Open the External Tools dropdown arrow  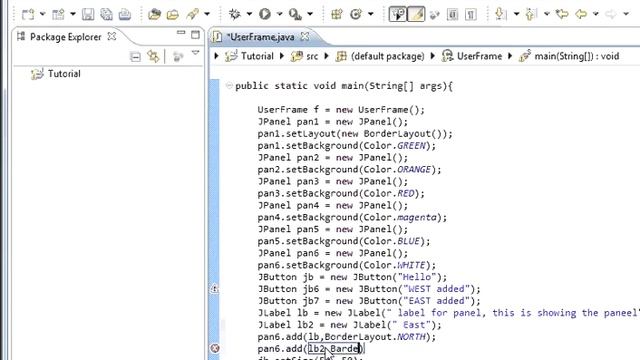pyautogui.click(x=310, y=14)
